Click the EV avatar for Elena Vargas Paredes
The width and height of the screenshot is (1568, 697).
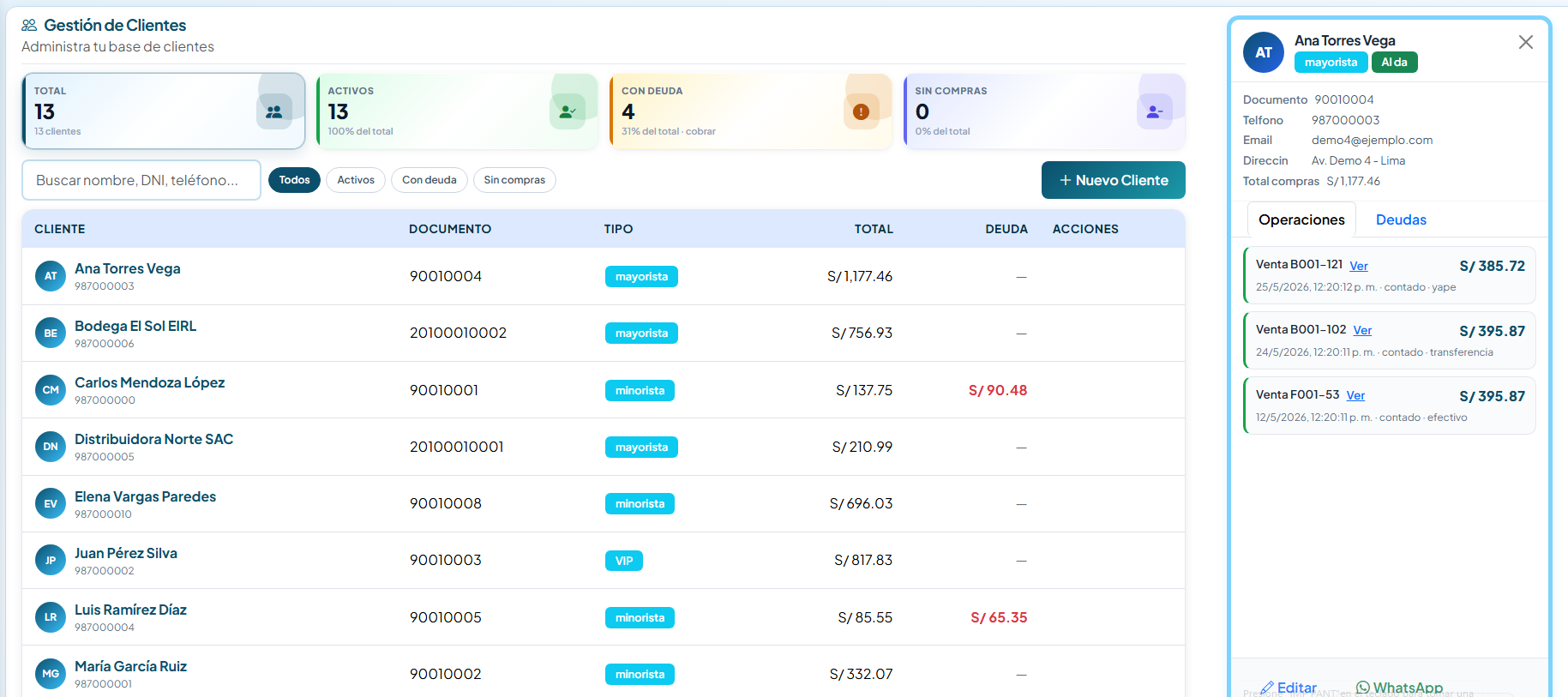[x=51, y=503]
